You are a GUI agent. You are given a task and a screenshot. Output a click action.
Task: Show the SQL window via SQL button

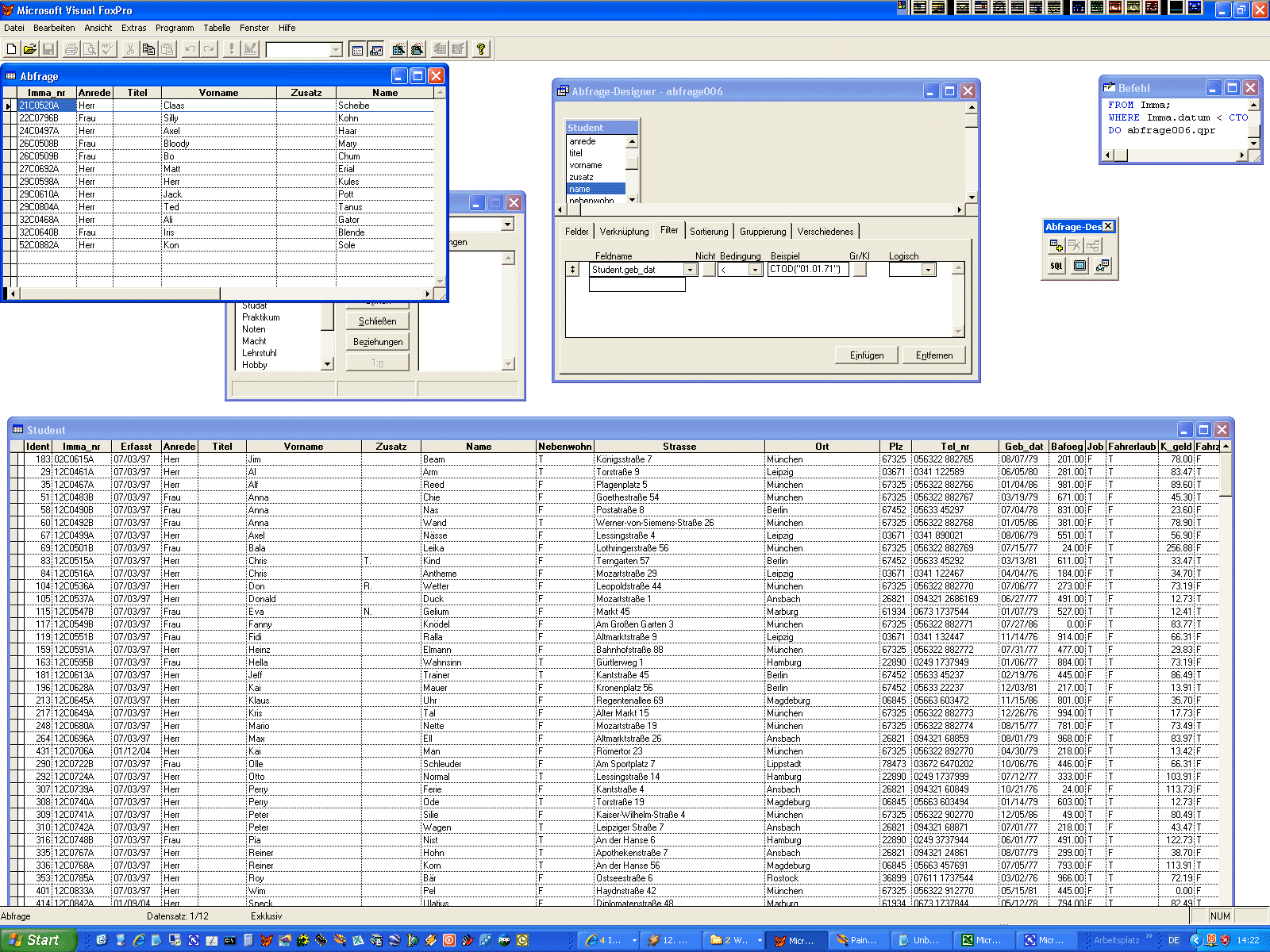pos(1056,266)
